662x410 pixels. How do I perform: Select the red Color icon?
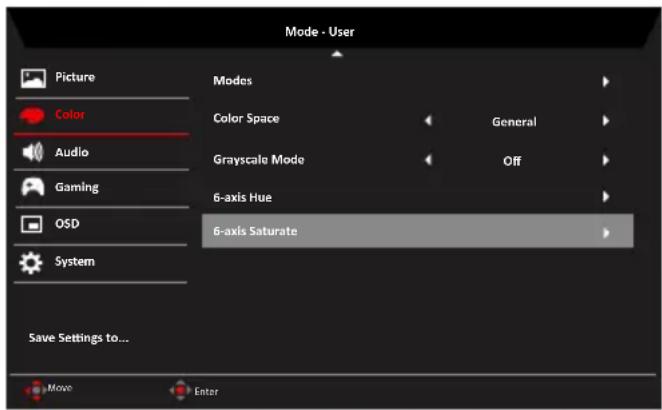32,115
